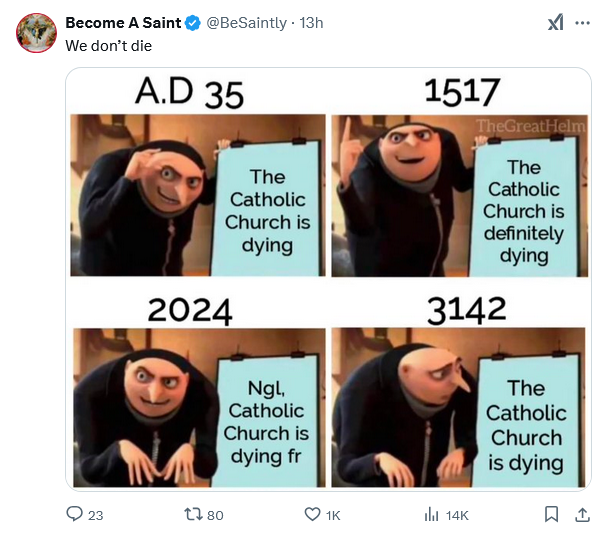Image resolution: width=609 pixels, height=536 pixels.
Task: Click the Become A Saint display name
Action: tap(123, 23)
